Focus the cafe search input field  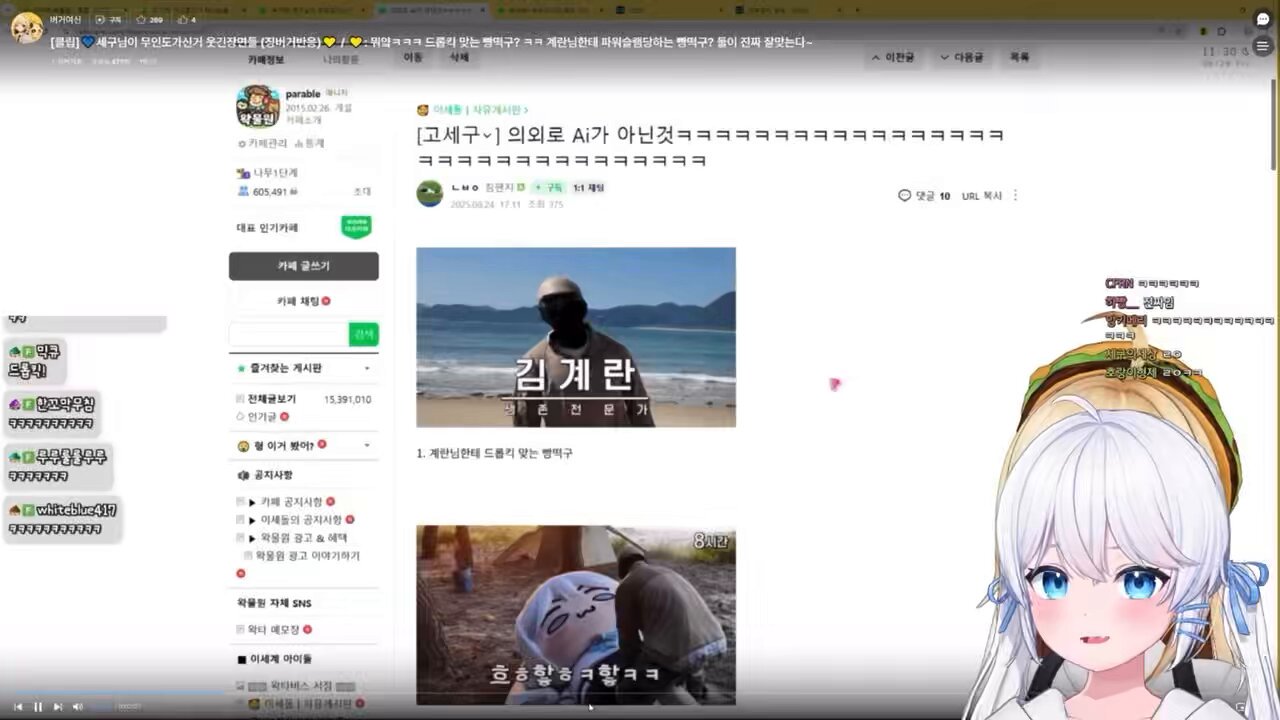tap(289, 335)
